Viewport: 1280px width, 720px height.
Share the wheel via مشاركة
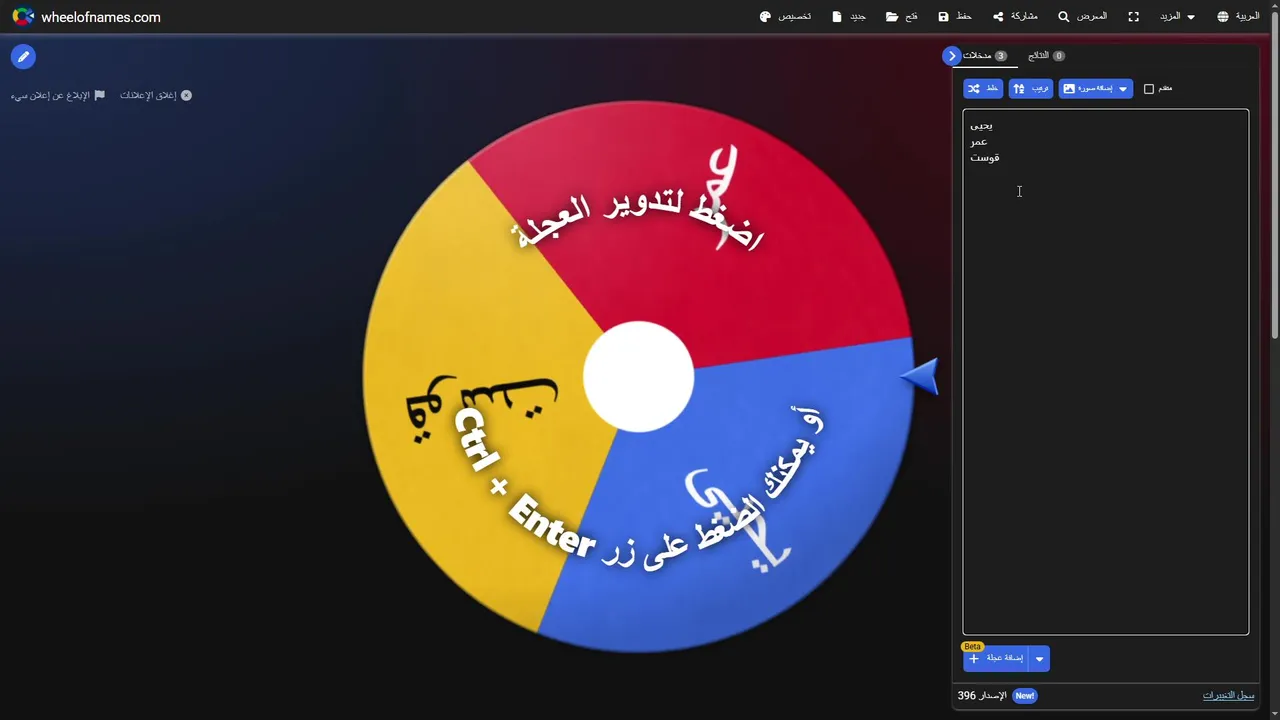(1015, 17)
